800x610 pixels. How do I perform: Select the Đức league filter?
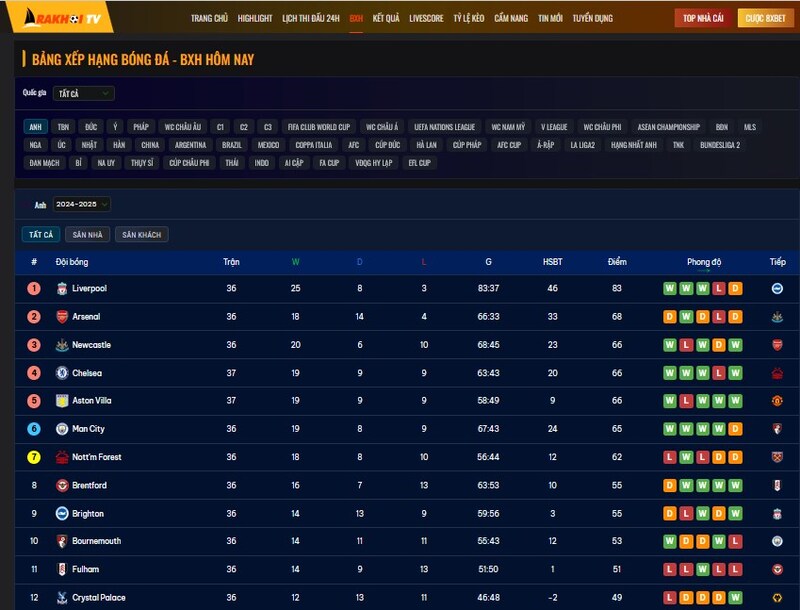point(91,127)
